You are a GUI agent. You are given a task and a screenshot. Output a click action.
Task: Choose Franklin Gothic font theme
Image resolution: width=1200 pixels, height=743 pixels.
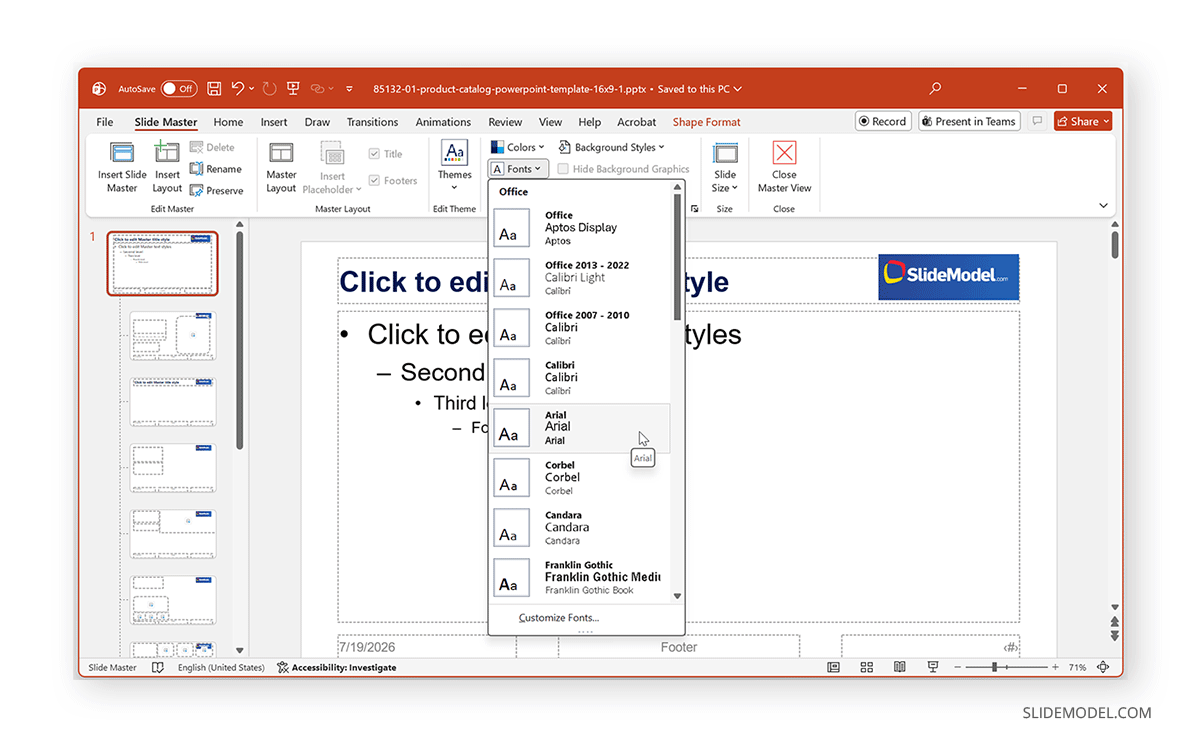point(580,578)
